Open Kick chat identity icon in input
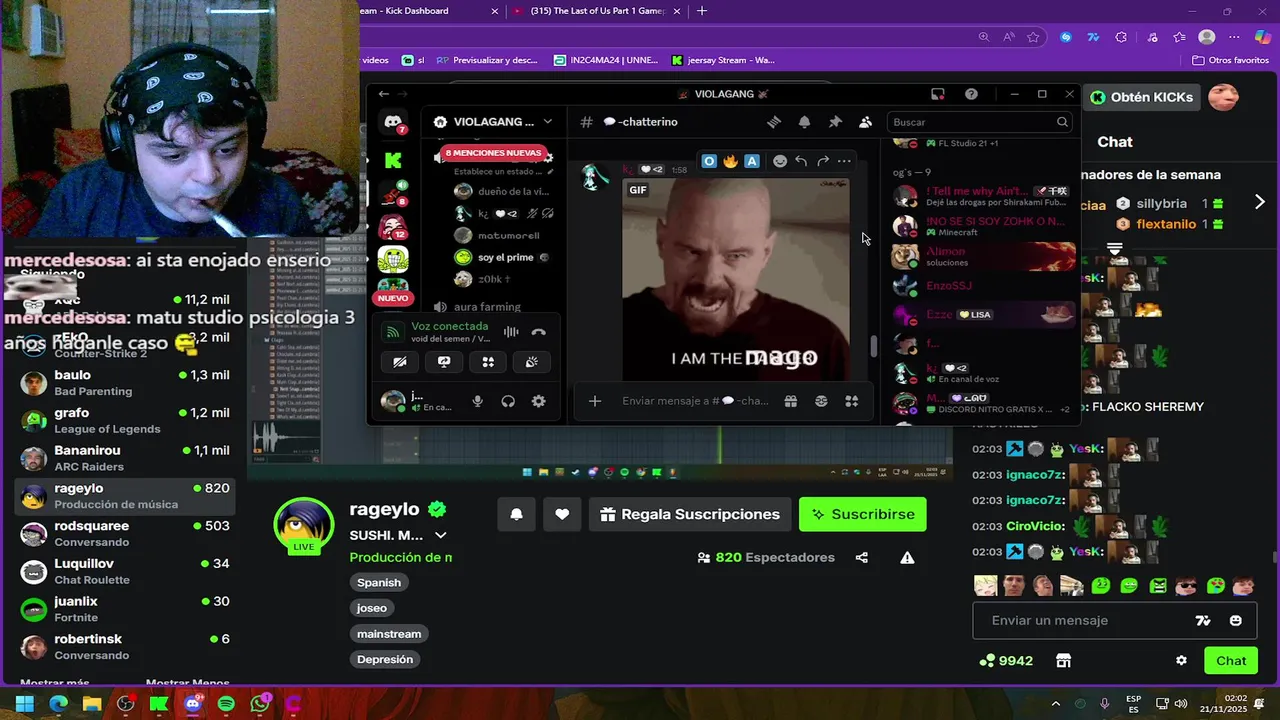The width and height of the screenshot is (1280, 720). 1203,620
